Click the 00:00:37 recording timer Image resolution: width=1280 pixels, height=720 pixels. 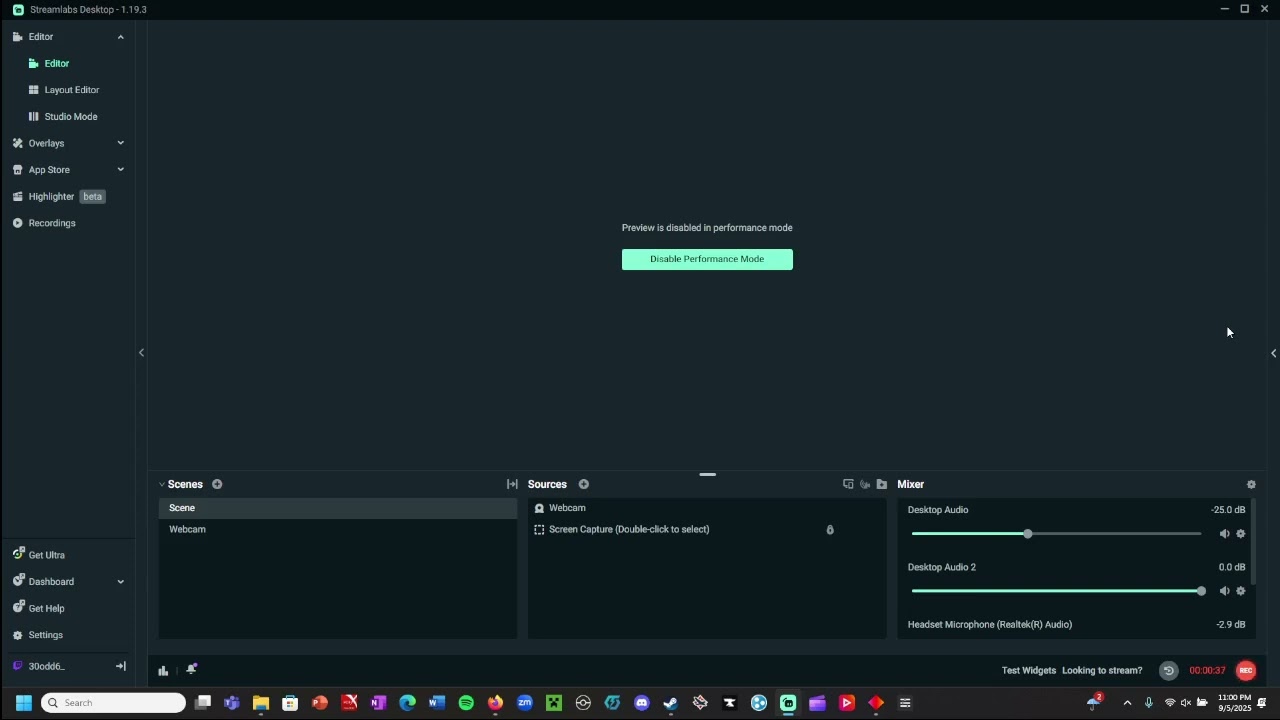coord(1207,671)
